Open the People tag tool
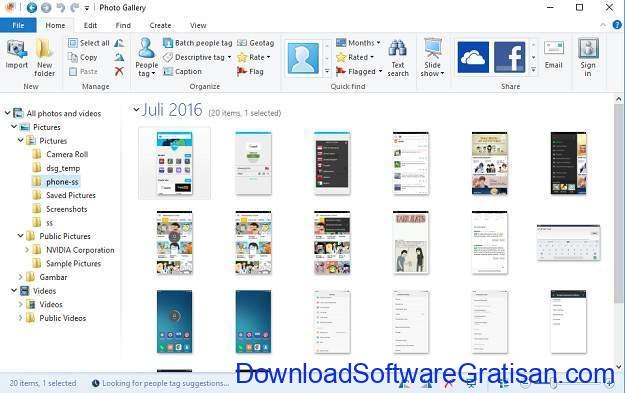The height and width of the screenshot is (393, 625). [x=146, y=57]
